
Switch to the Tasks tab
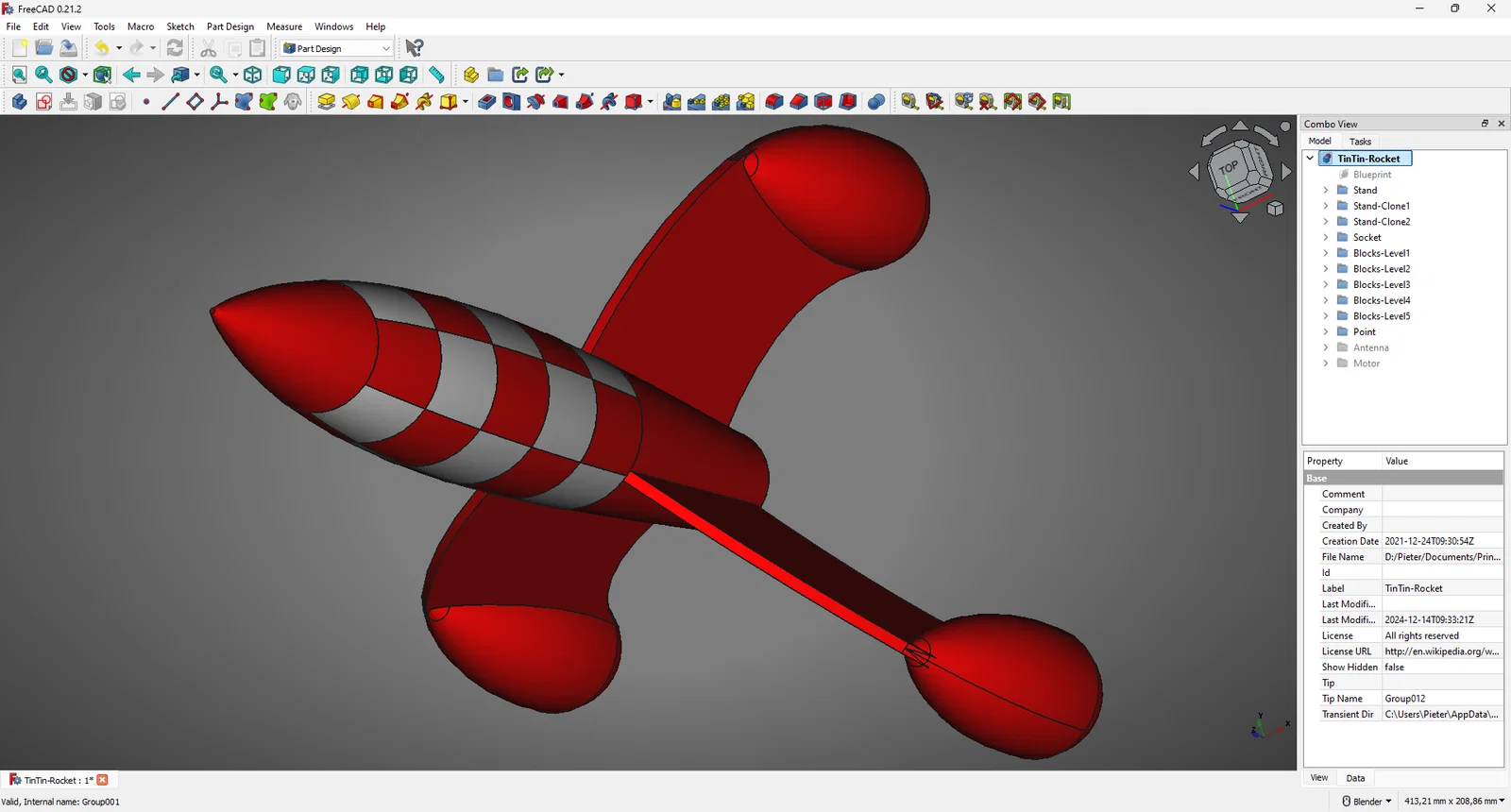tap(1360, 142)
